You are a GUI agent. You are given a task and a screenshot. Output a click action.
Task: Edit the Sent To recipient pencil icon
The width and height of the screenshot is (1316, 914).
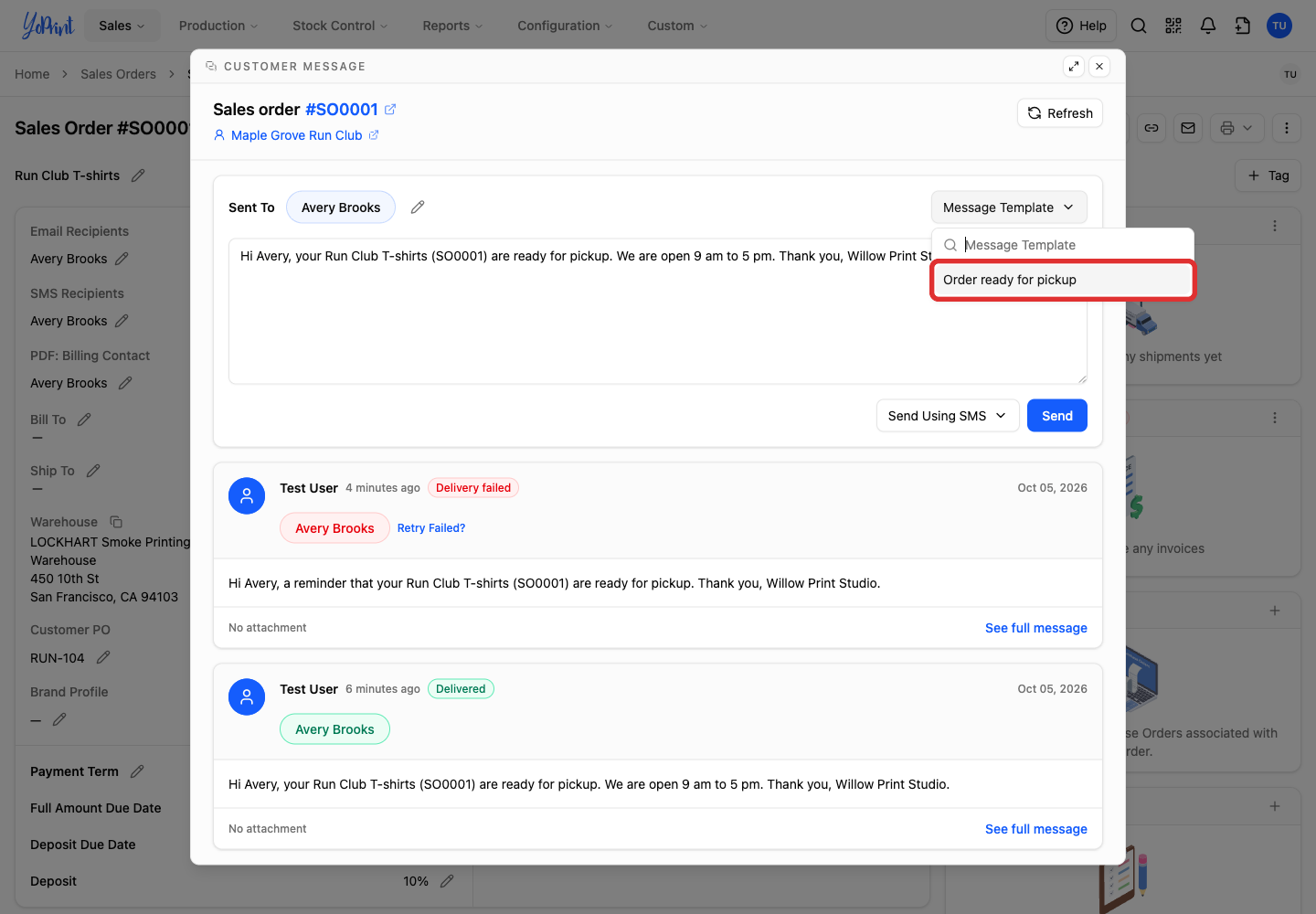(418, 207)
